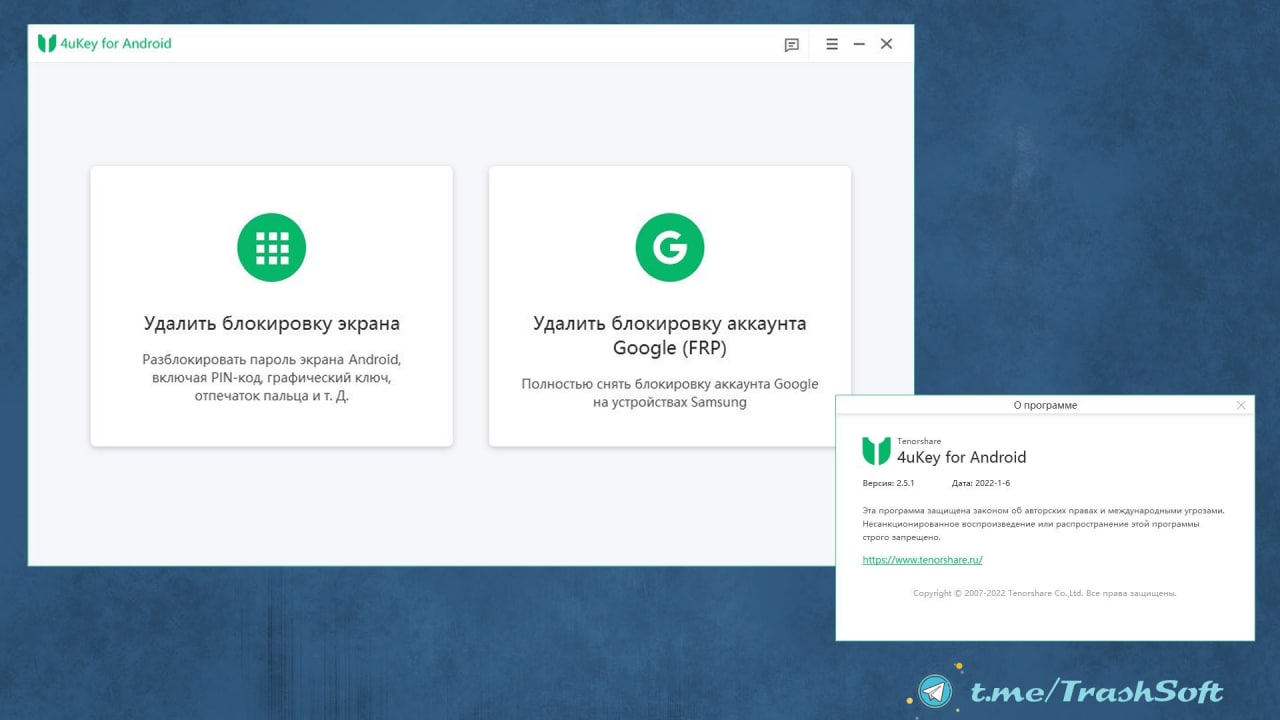This screenshot has width=1280, height=720.
Task: Open the https://www.tenorshare.ru/ link
Action: pos(922,560)
